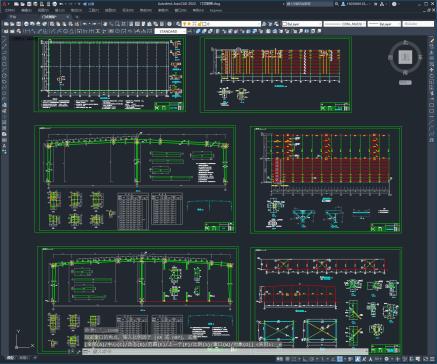Screen dimensions: 437x364
Task: Click the Help question mark in standard toolbar
Action: pos(170,24)
